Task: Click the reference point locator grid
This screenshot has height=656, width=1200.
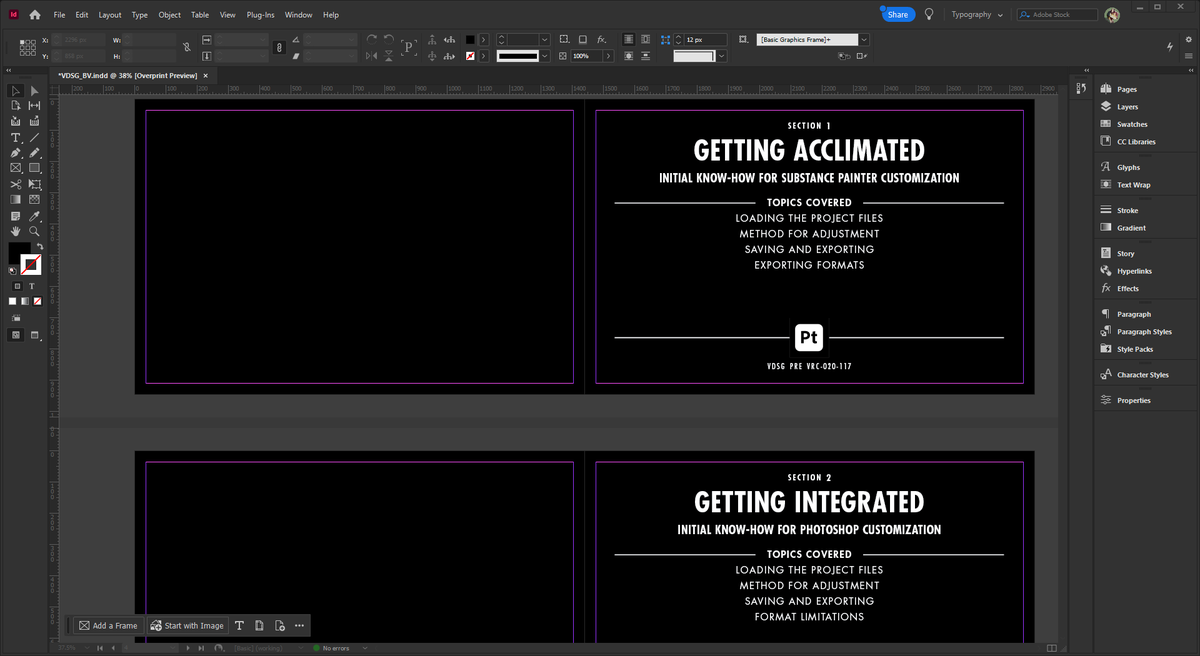Action: (x=27, y=47)
